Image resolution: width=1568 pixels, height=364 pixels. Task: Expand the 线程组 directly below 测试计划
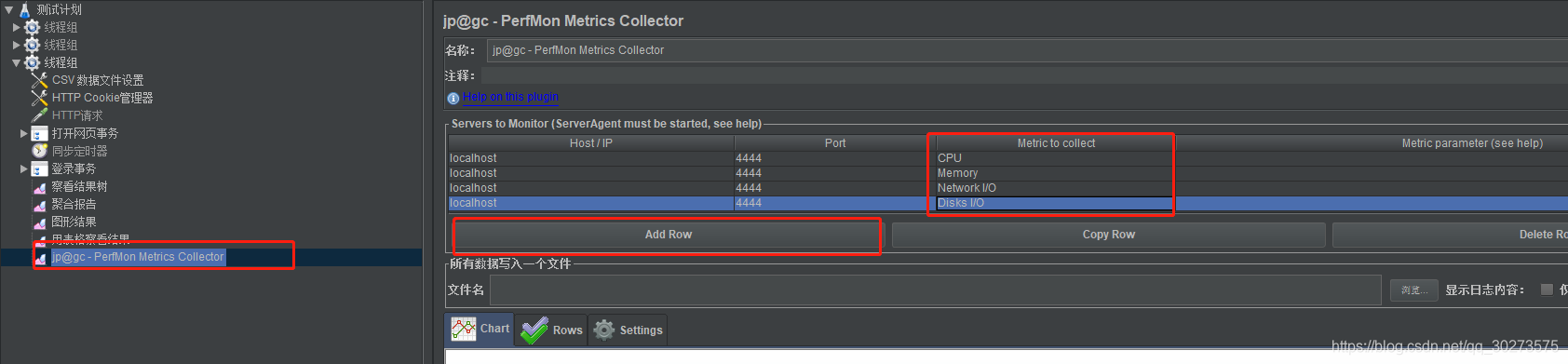16,27
